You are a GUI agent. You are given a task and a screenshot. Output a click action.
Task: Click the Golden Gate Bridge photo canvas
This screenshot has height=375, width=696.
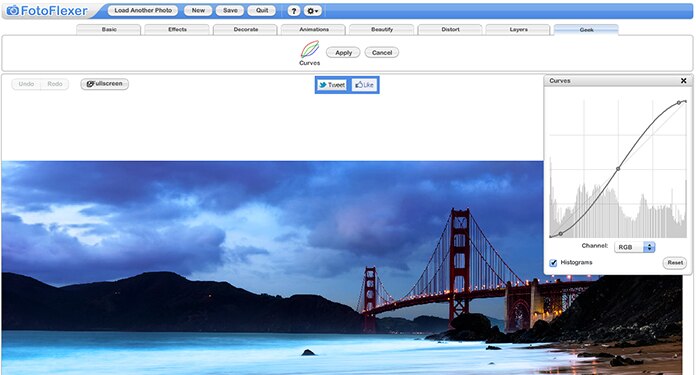pyautogui.click(x=342, y=268)
